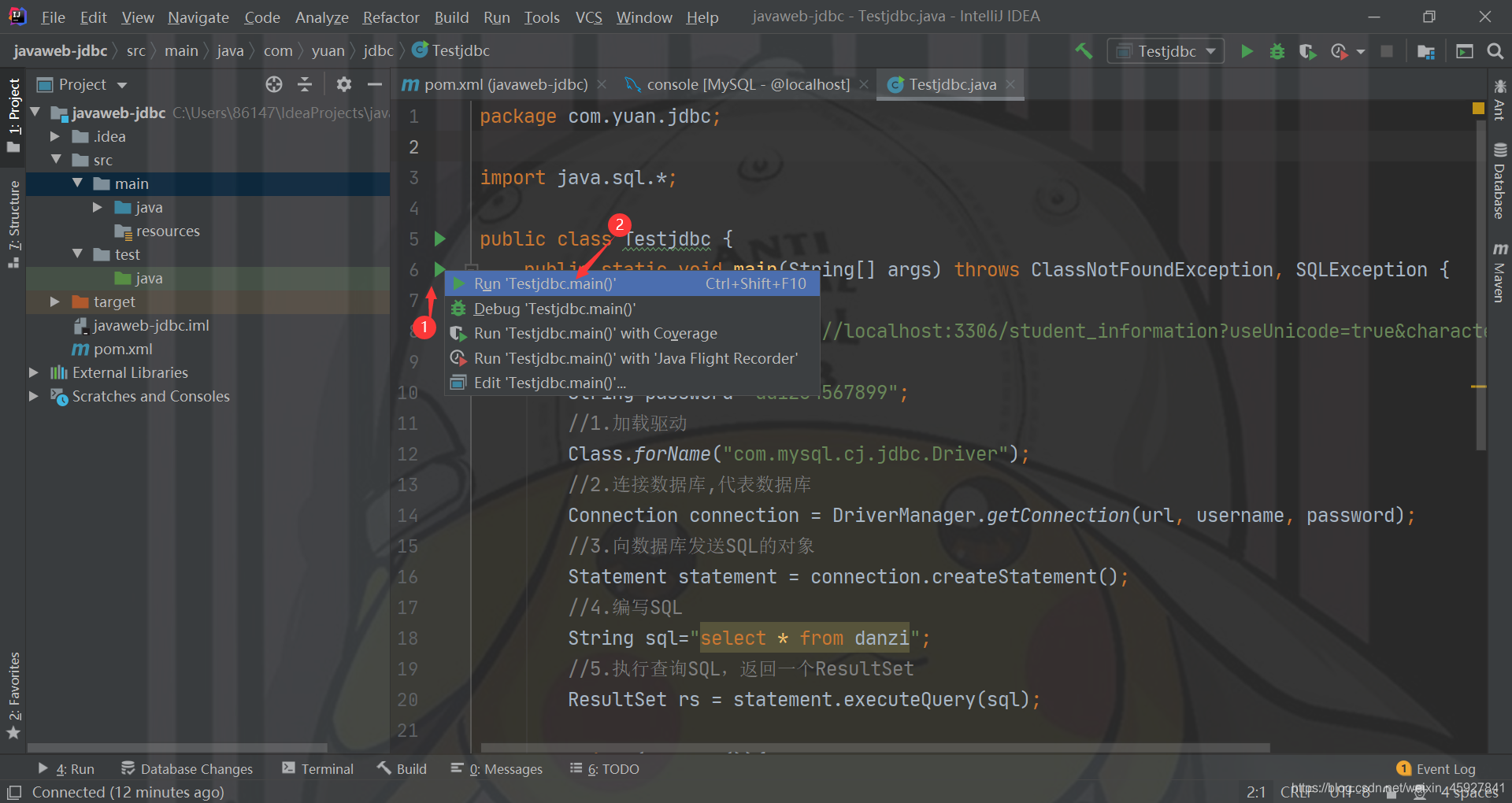
Task: Open the Messages tool window
Action: [x=497, y=769]
